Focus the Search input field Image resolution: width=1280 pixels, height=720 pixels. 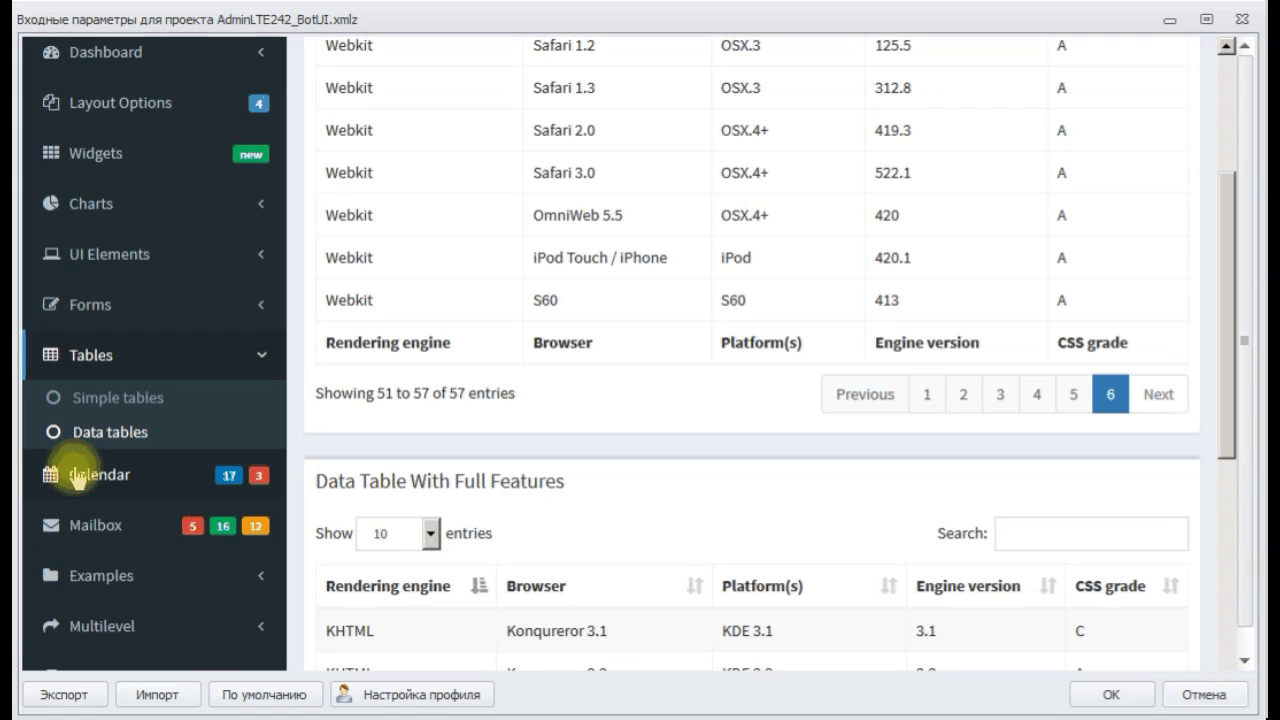tap(1091, 534)
